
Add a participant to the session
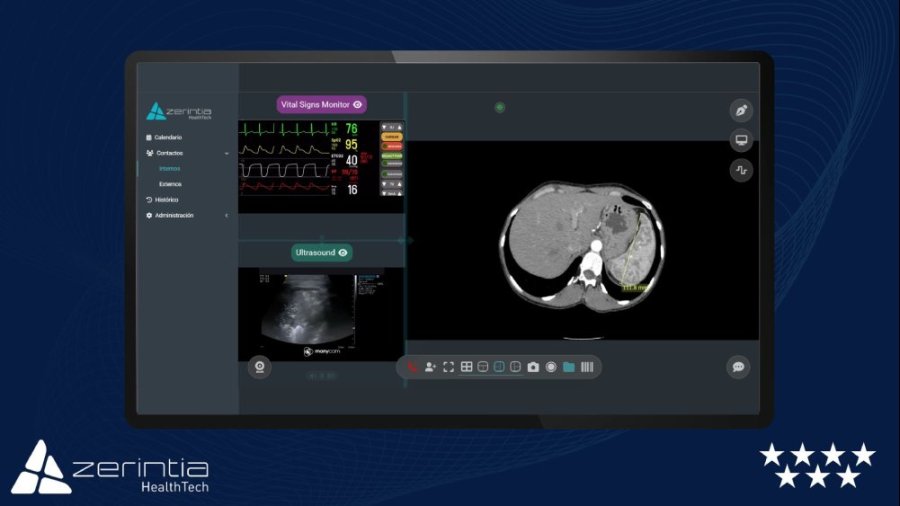click(431, 367)
